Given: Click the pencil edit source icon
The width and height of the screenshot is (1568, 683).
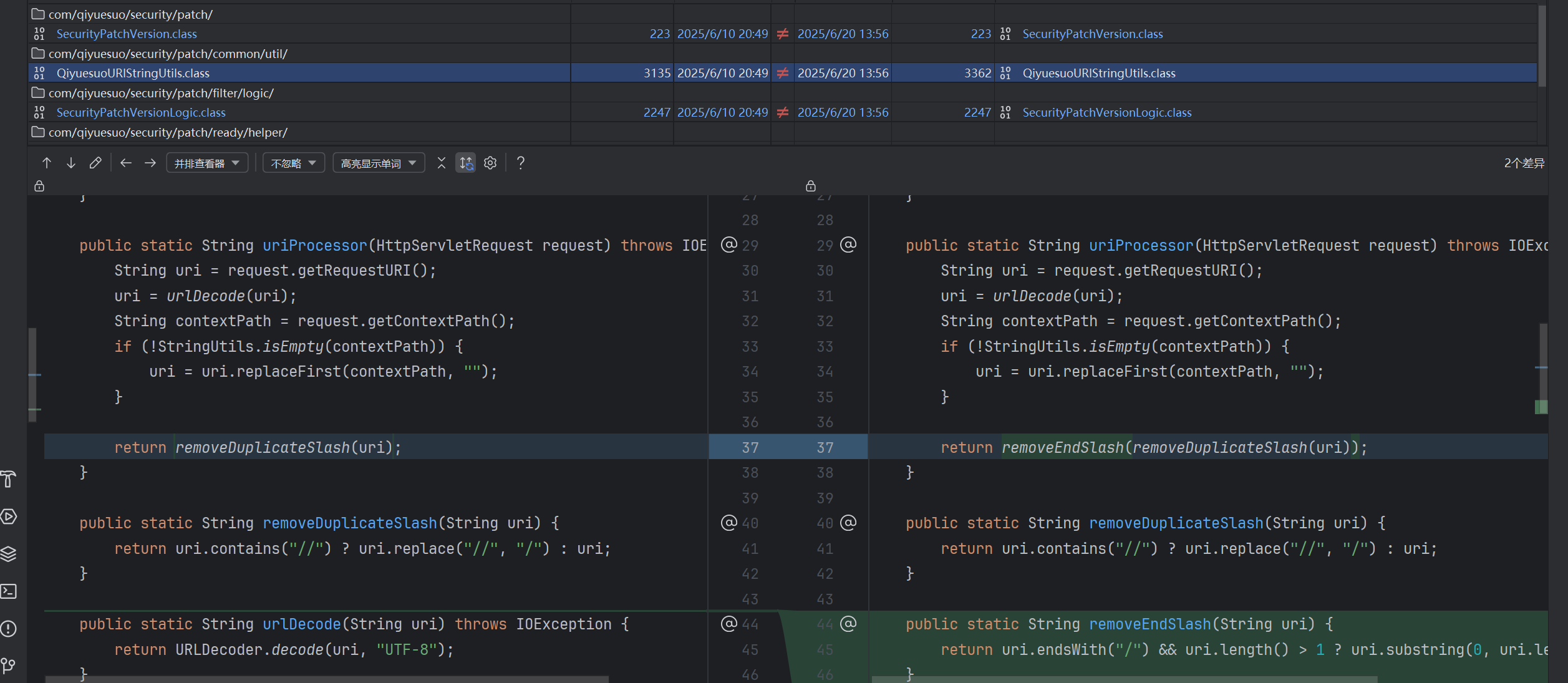Looking at the screenshot, I should click(x=95, y=163).
